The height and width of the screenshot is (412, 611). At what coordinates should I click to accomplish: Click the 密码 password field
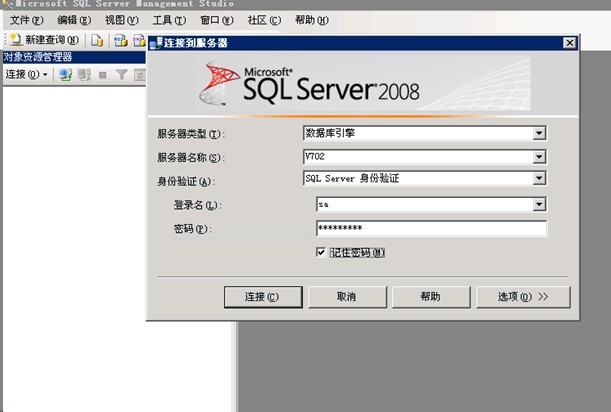pyautogui.click(x=431, y=228)
